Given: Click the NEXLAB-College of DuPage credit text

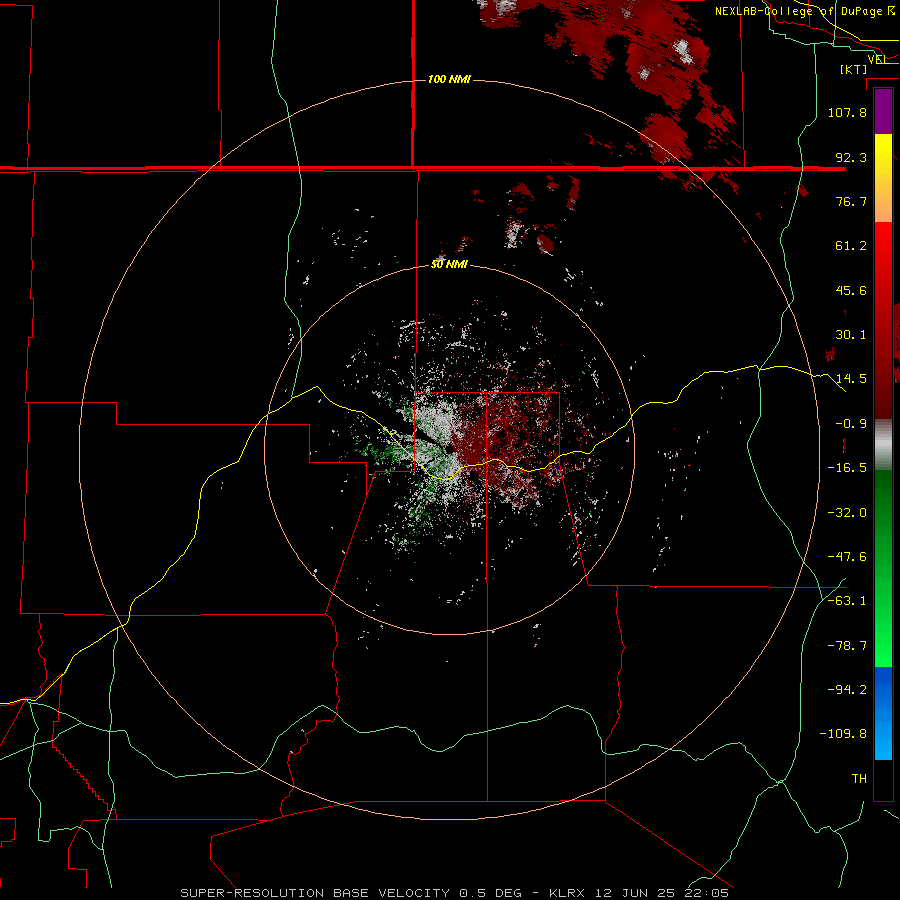Looking at the screenshot, I should (805, 11).
